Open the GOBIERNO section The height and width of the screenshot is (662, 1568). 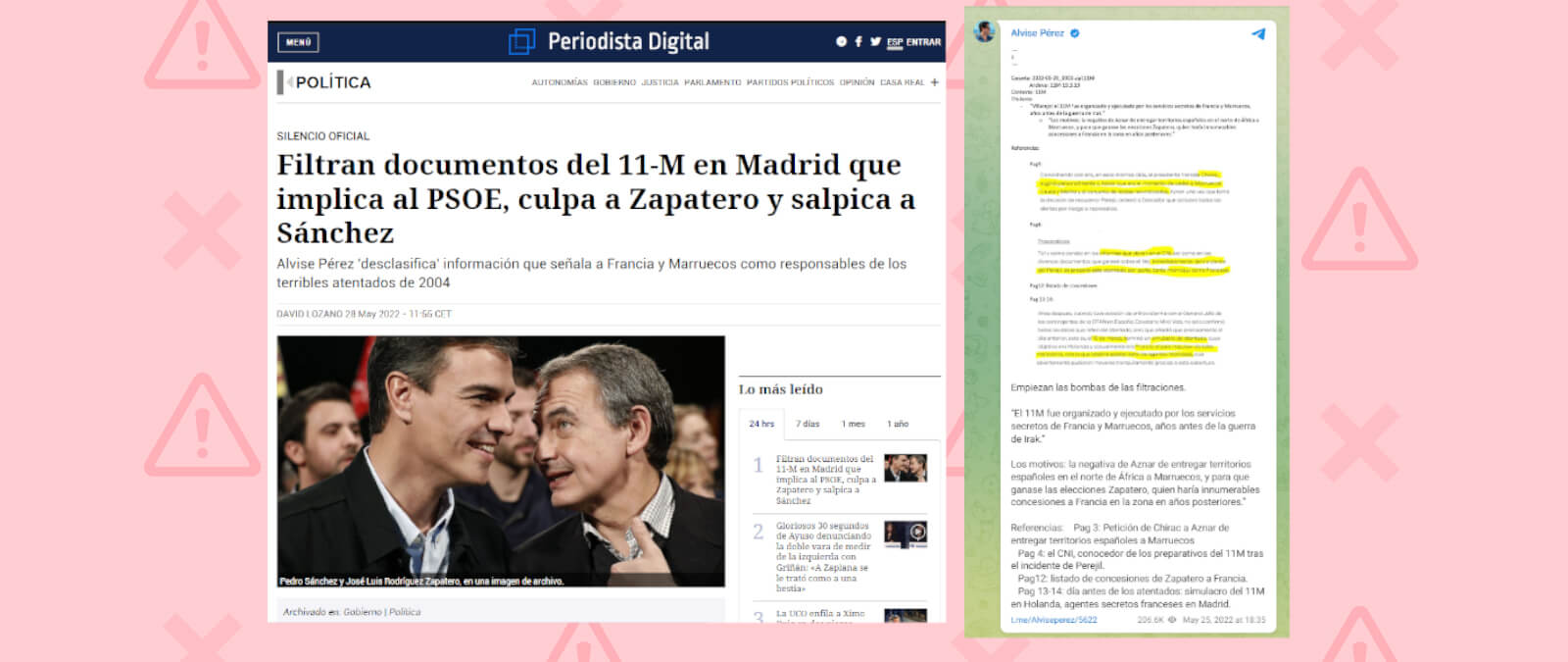(614, 82)
